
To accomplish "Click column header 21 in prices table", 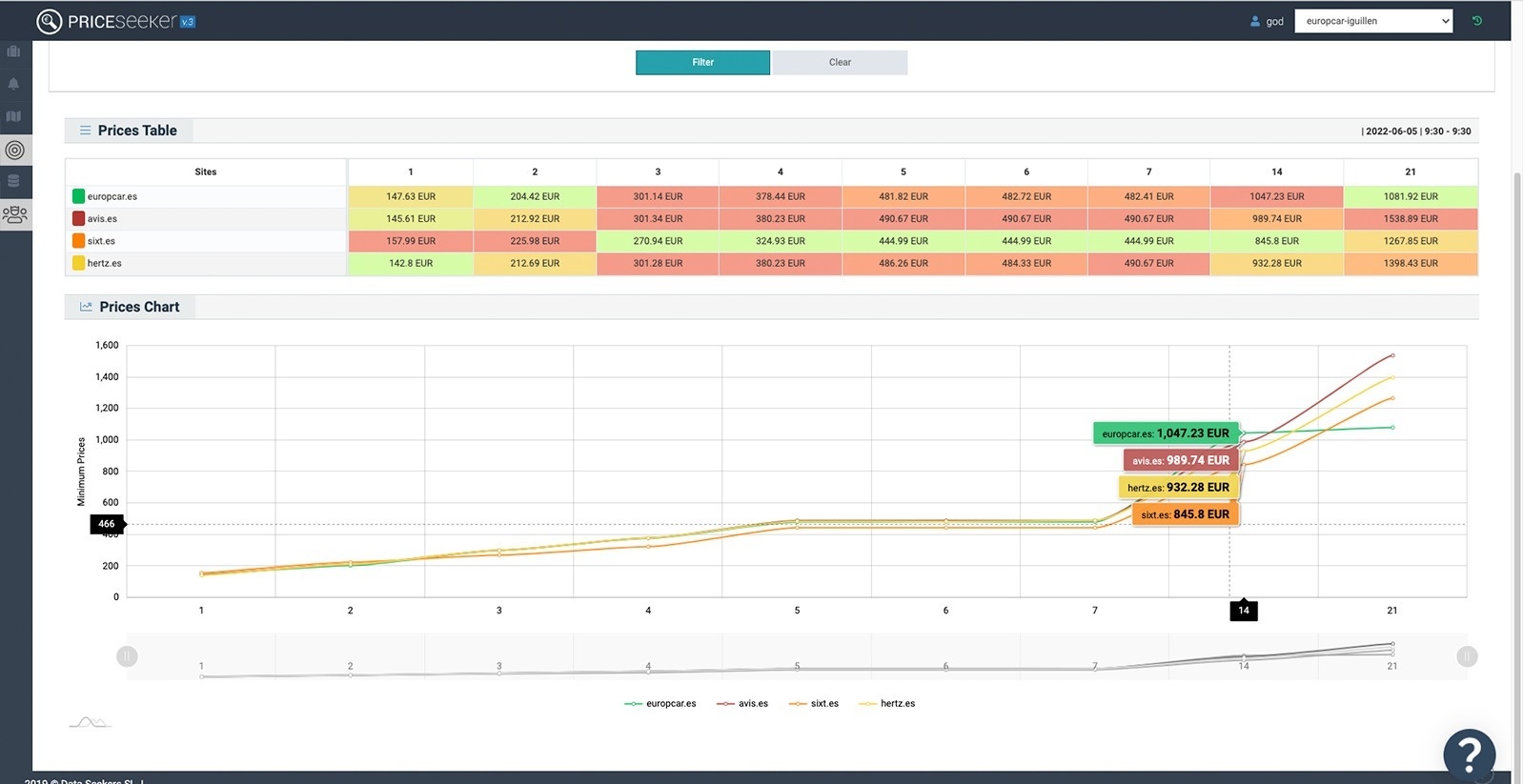I will [x=1411, y=171].
